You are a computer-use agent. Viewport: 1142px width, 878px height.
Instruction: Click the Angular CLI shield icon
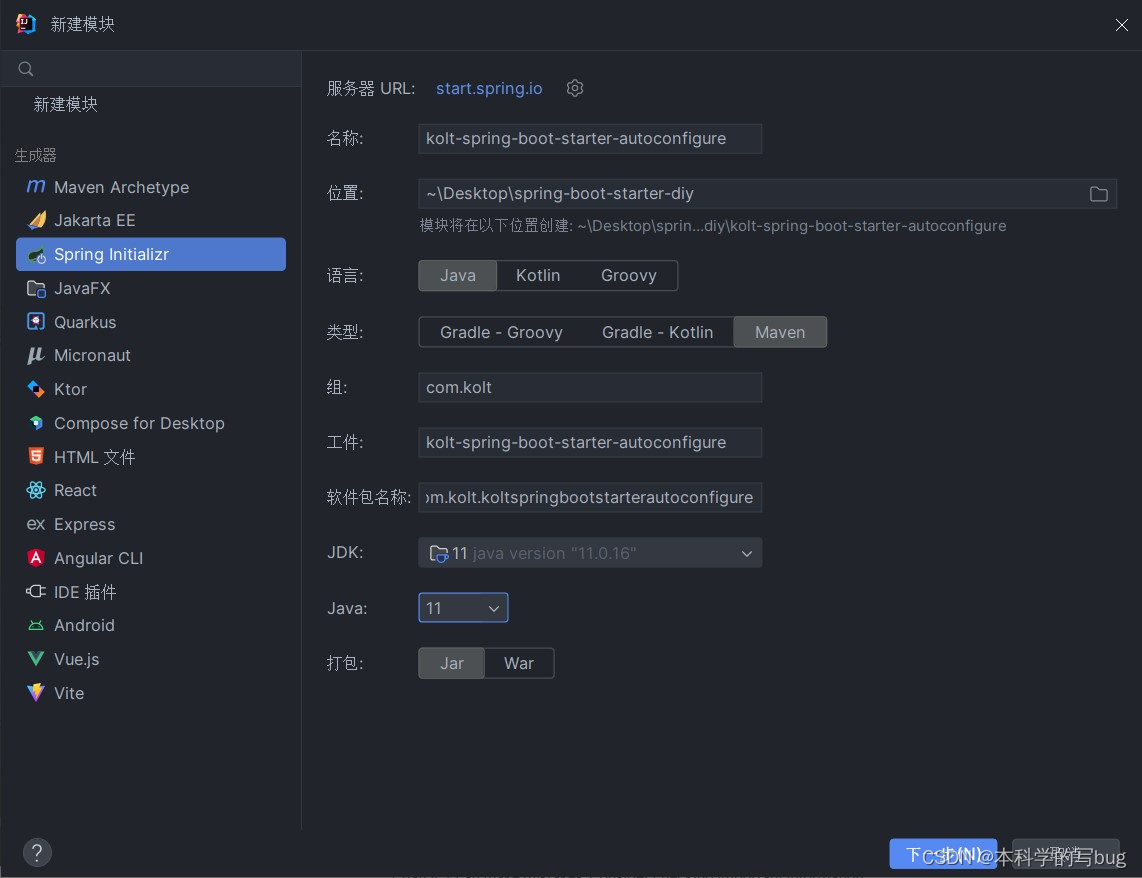[36, 558]
